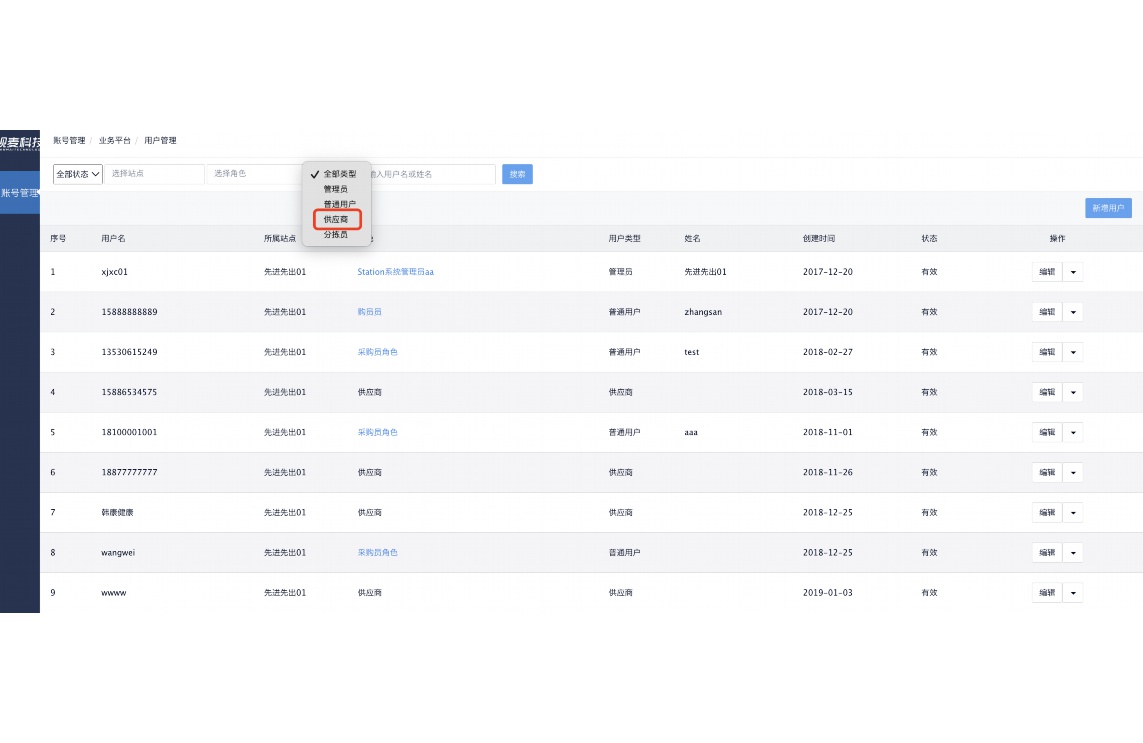Click 编辑 for user xjxc01
1143x743 pixels.
coord(1046,272)
